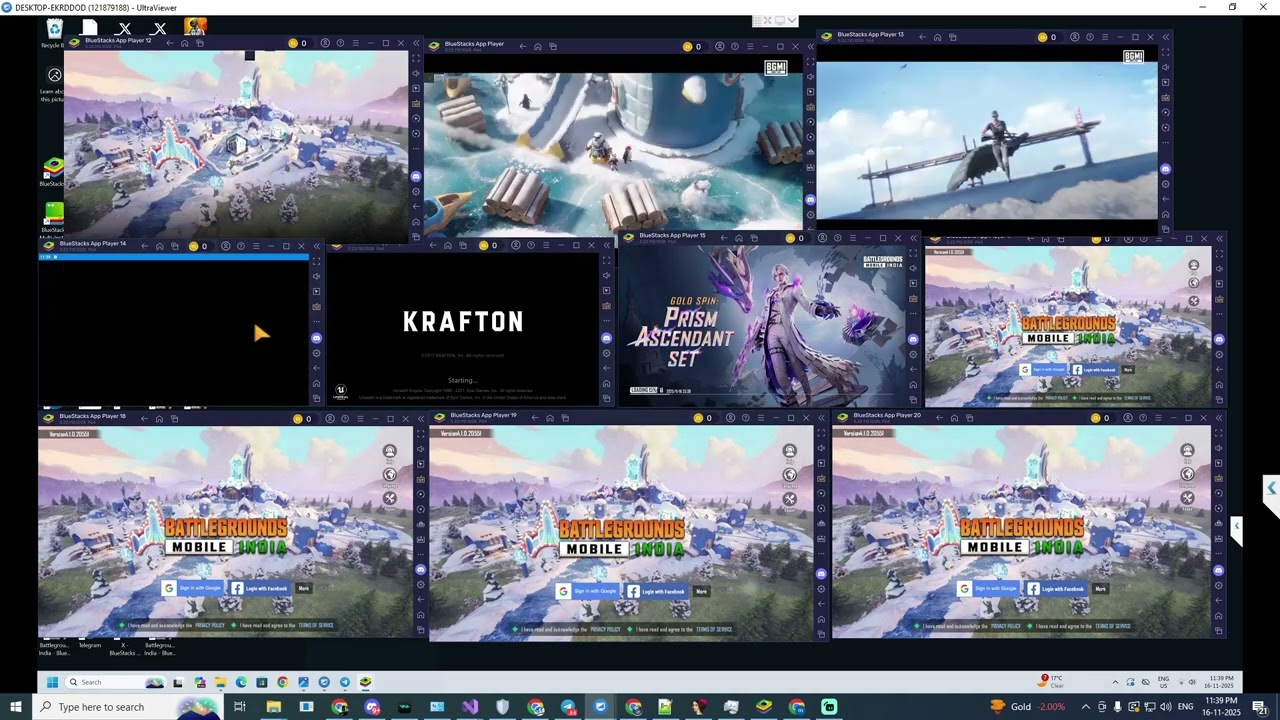Open the network icon in App Player 19
This screenshot has width=1280, height=720.
pos(789,475)
